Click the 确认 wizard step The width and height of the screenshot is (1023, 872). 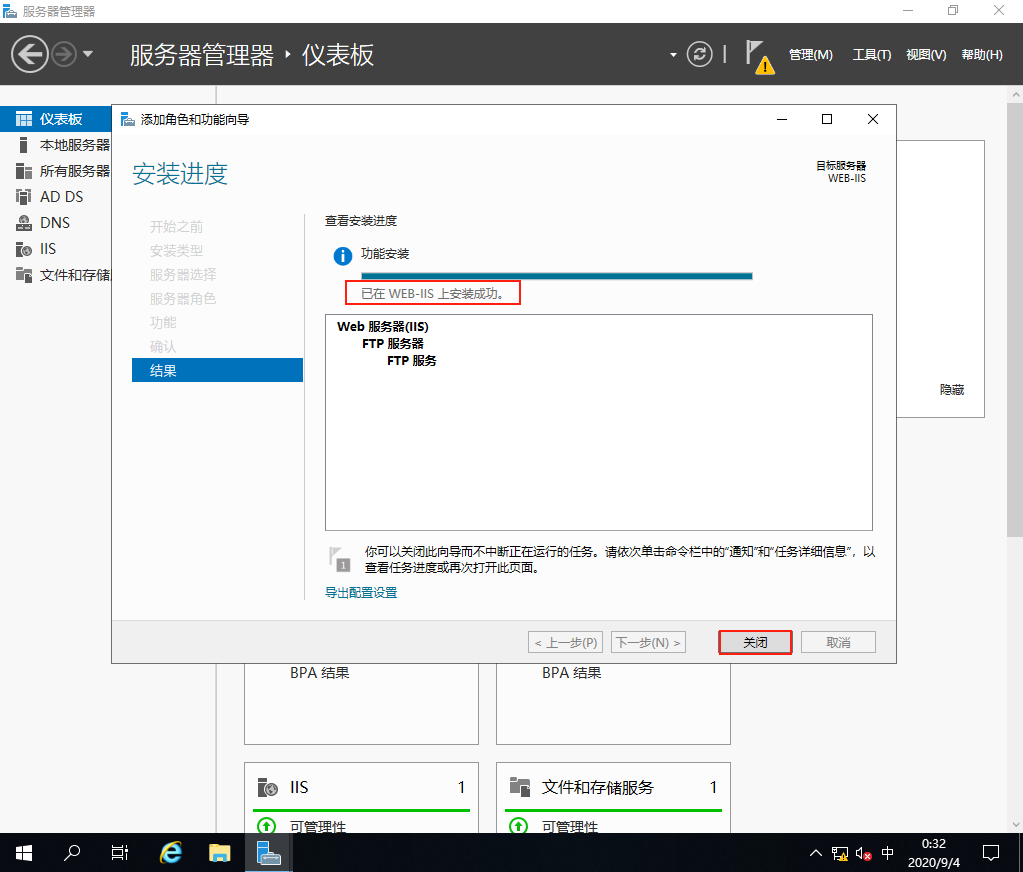[163, 346]
